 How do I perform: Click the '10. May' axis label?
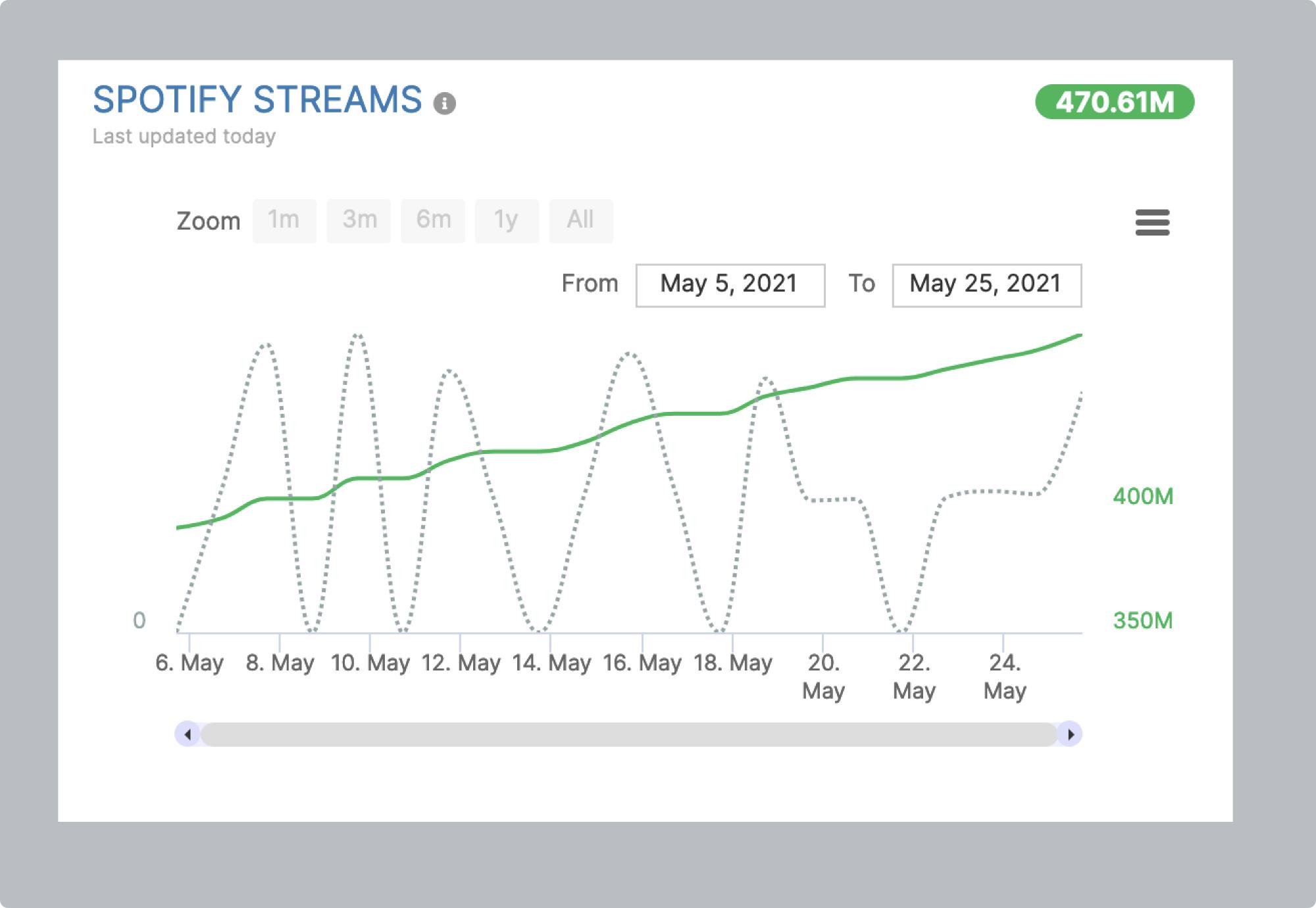(370, 663)
